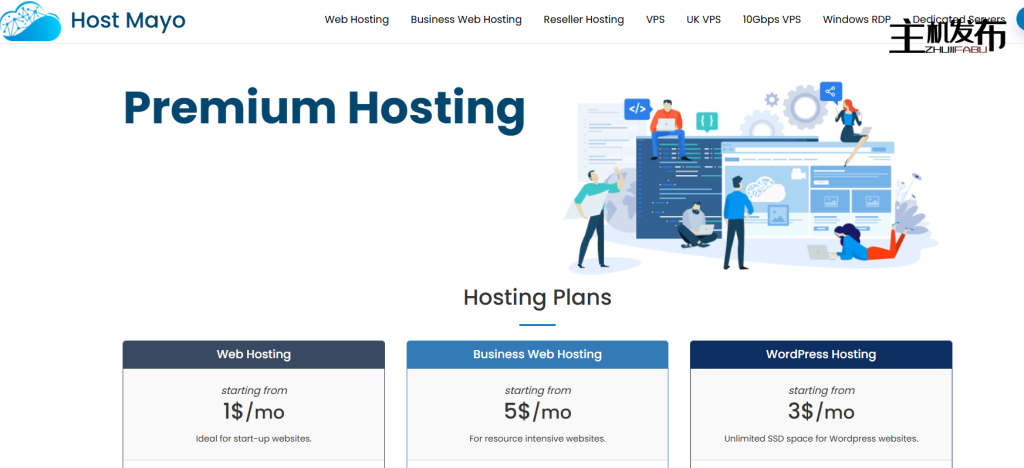1024x468 pixels.
Task: Click the hero illustration of developers
Action: 751,177
